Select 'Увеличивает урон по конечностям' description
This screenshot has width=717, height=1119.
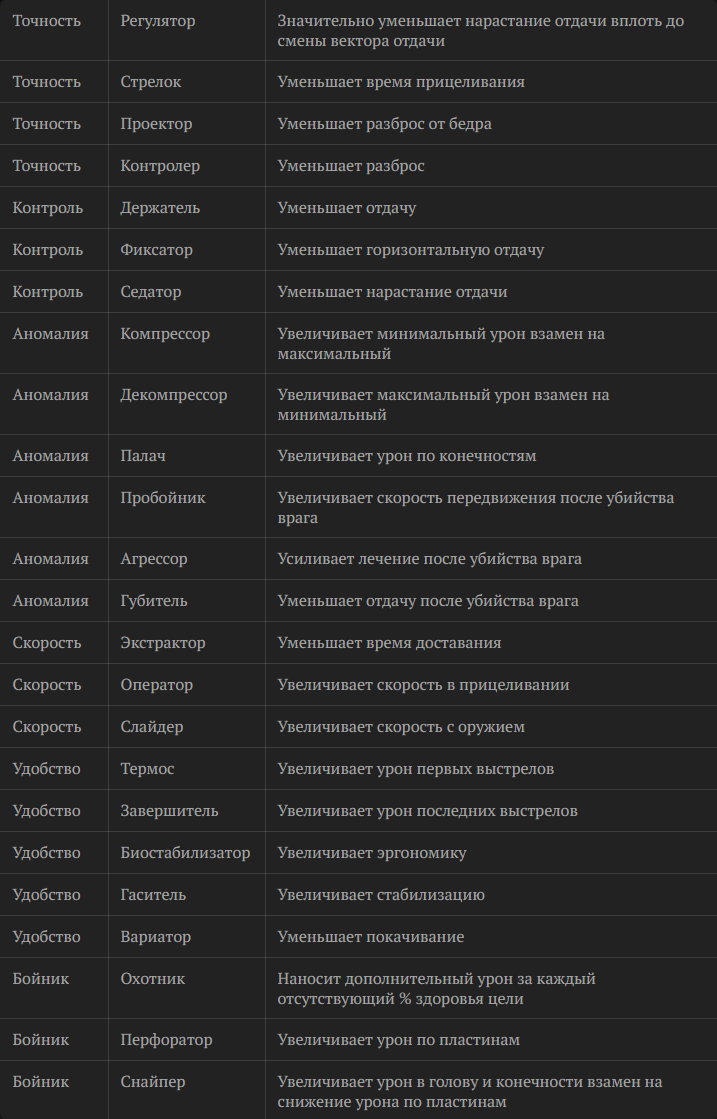(x=406, y=456)
